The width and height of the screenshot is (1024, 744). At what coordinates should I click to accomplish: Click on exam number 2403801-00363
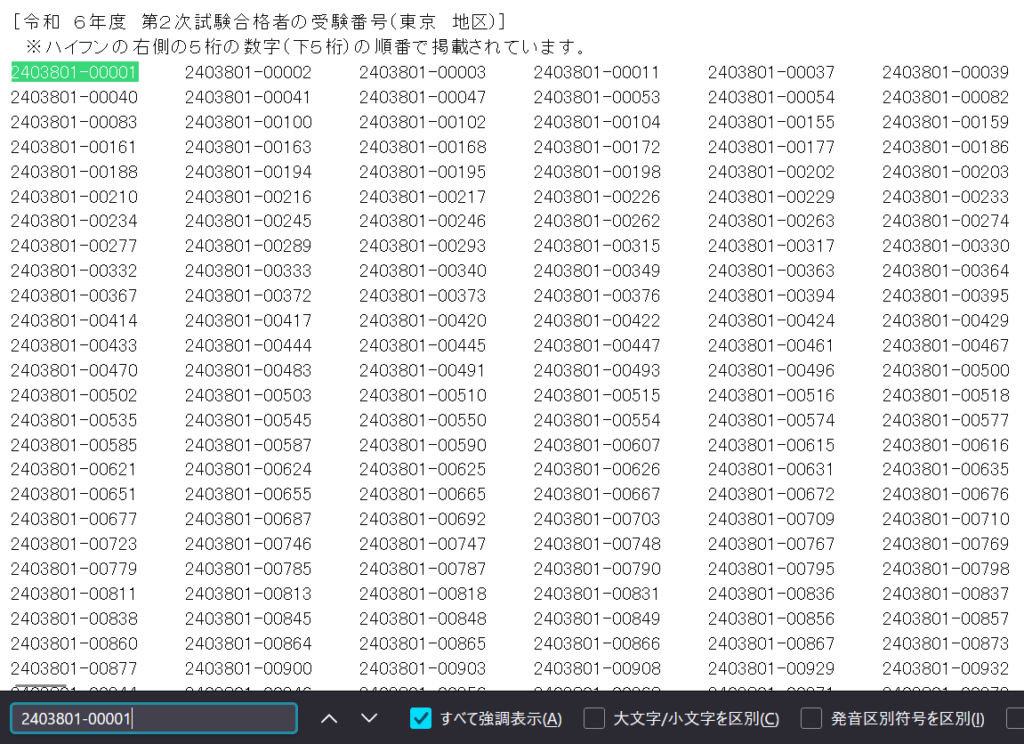[x=771, y=271]
